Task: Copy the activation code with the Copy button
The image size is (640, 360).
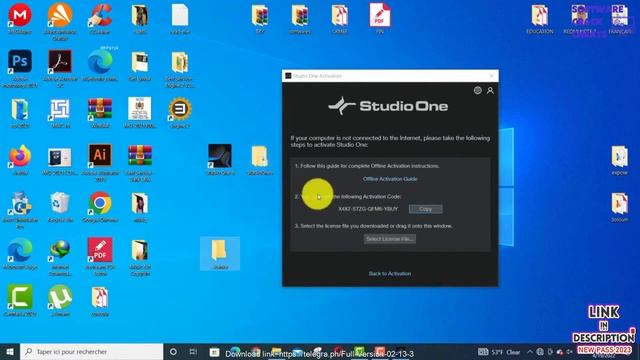Action: 425,209
